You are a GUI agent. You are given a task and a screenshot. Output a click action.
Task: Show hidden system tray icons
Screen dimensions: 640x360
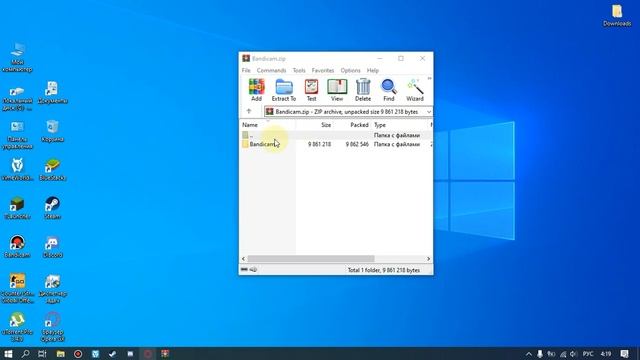click(x=529, y=354)
